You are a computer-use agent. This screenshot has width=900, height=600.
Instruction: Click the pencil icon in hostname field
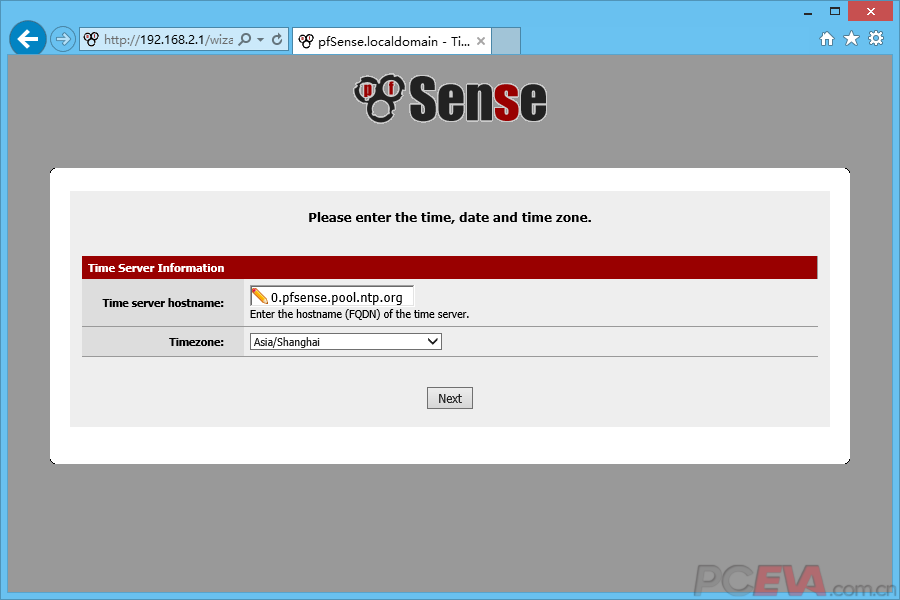260,296
